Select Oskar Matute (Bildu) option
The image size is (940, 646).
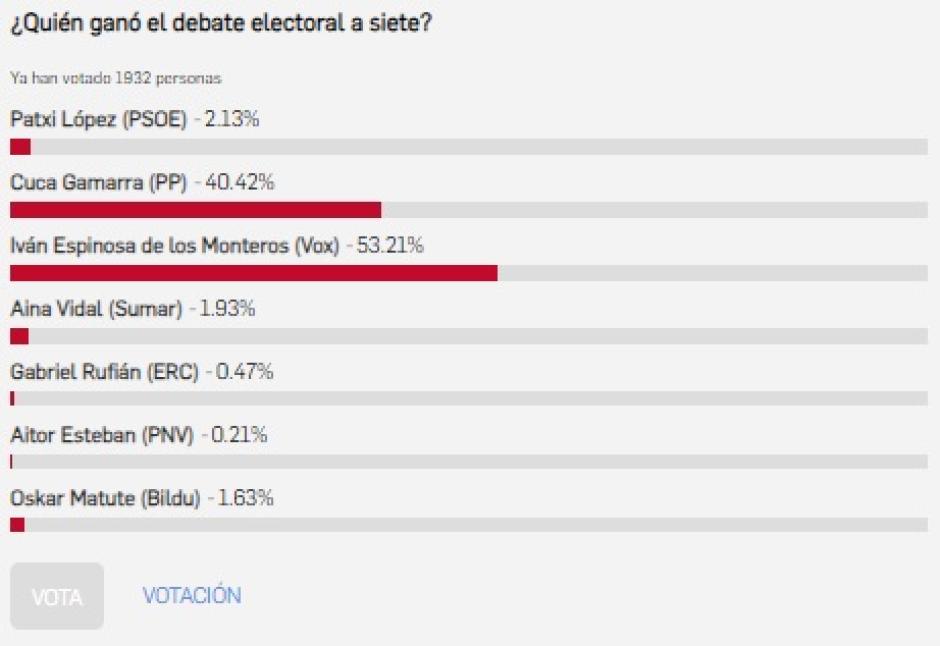coord(105,498)
